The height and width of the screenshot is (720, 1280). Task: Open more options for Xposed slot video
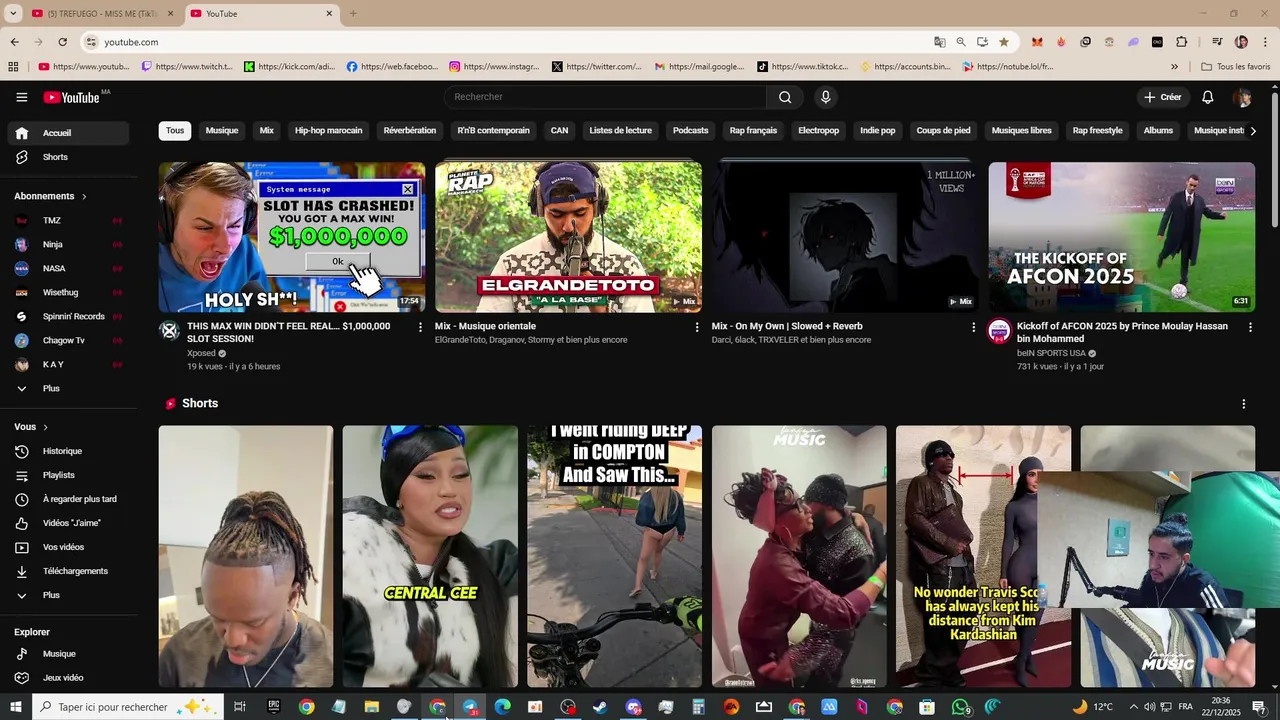(420, 327)
